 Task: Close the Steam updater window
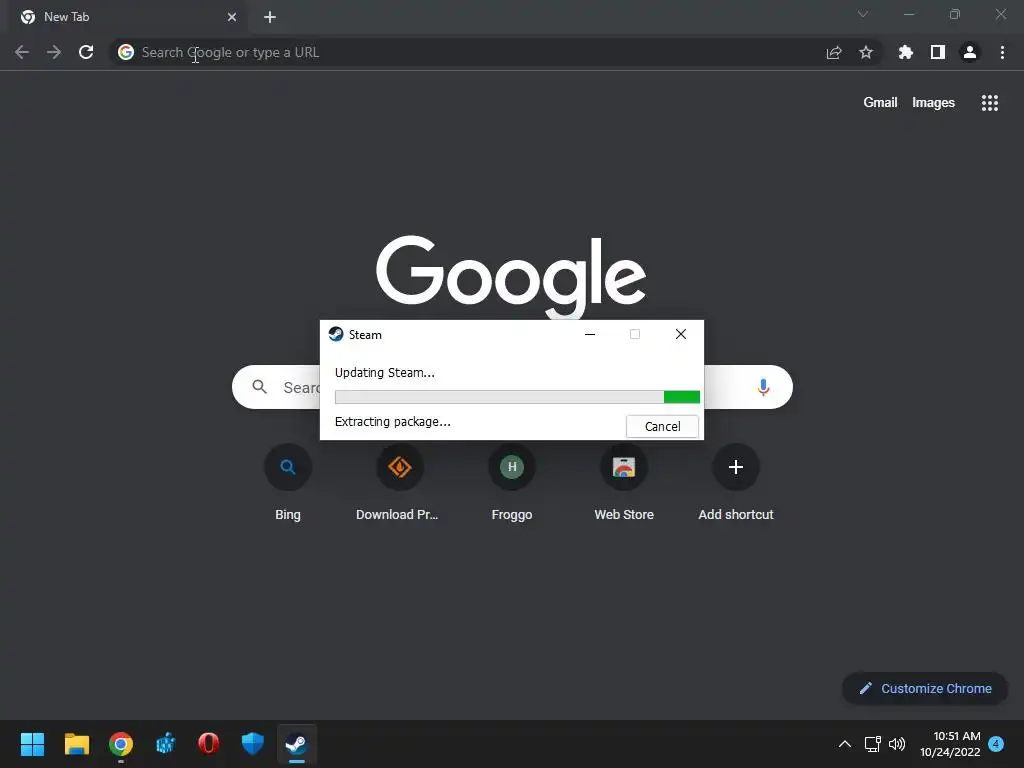[680, 334]
